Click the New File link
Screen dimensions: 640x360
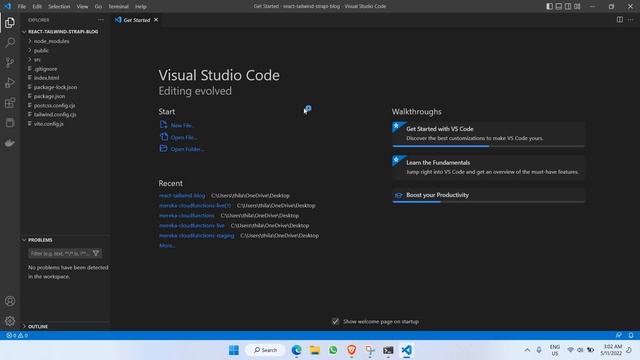pyautogui.click(x=182, y=126)
